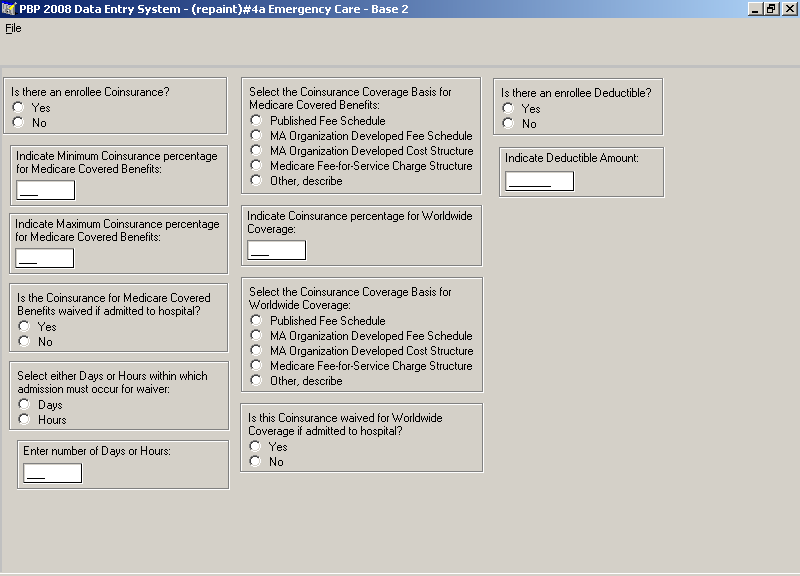Select the Hours option for waiver admission
This screenshot has height=576, width=800.
[24, 419]
